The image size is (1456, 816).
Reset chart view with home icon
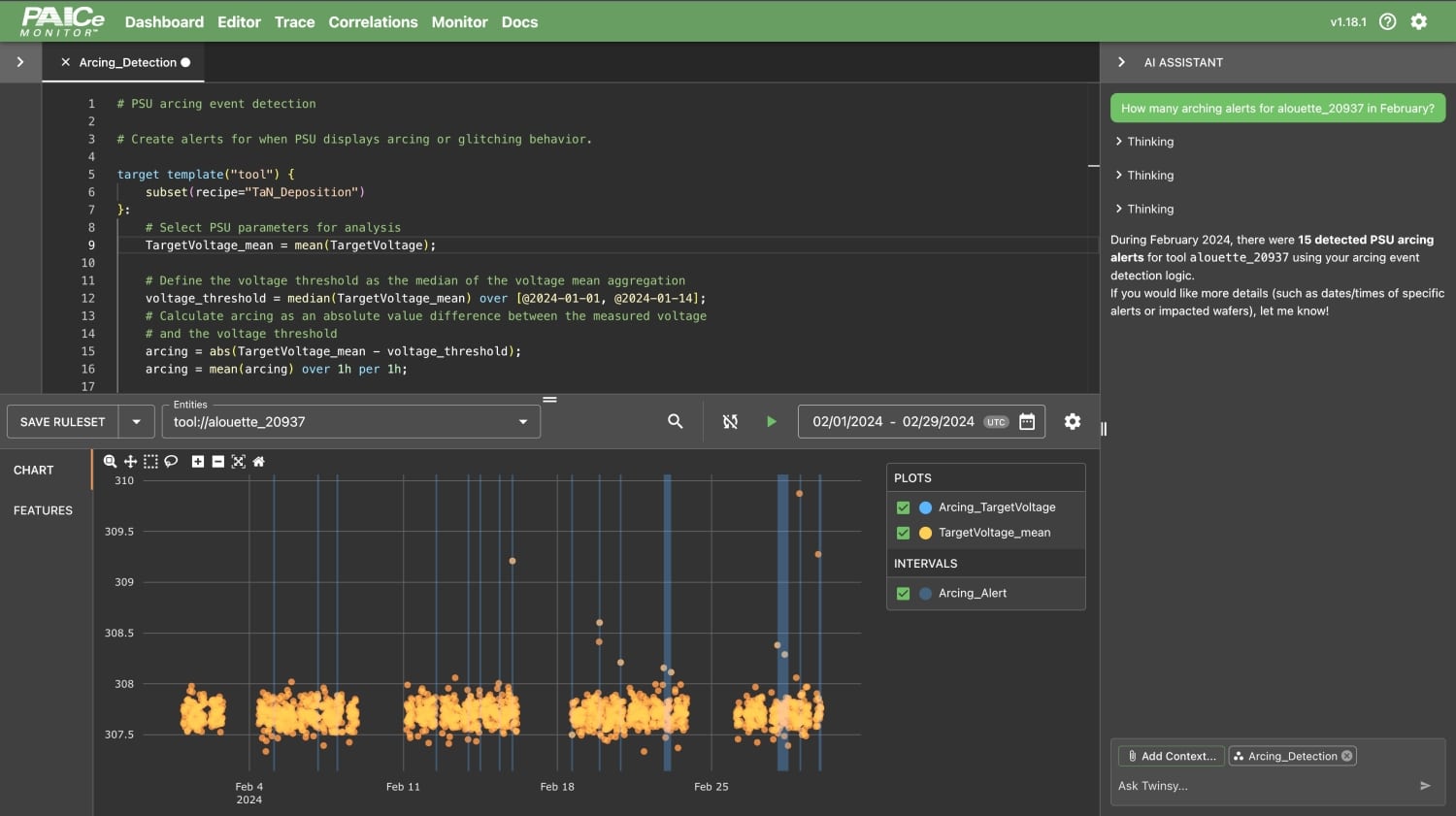coord(258,462)
